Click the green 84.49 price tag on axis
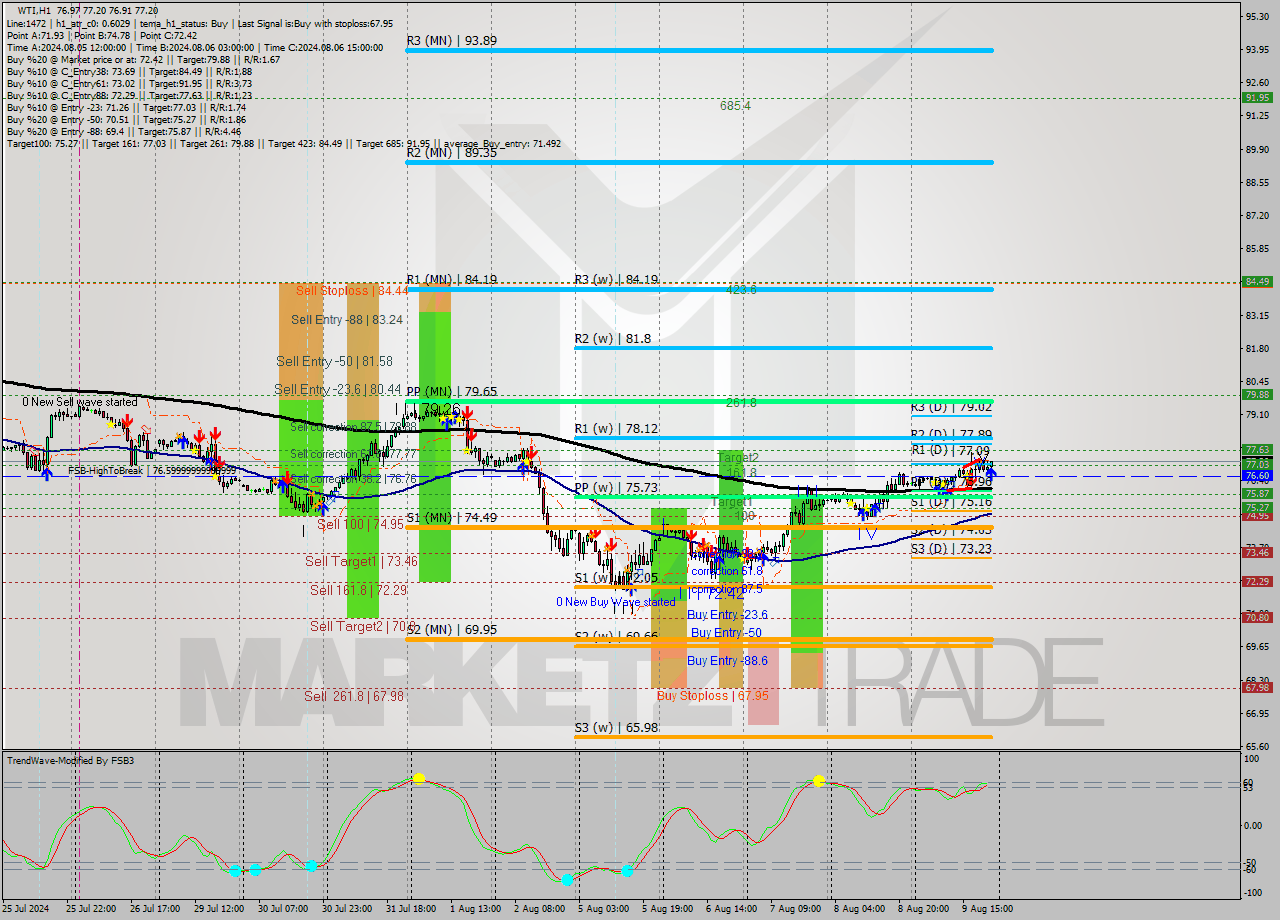Screen dimensions: 1280x920 [1256, 282]
